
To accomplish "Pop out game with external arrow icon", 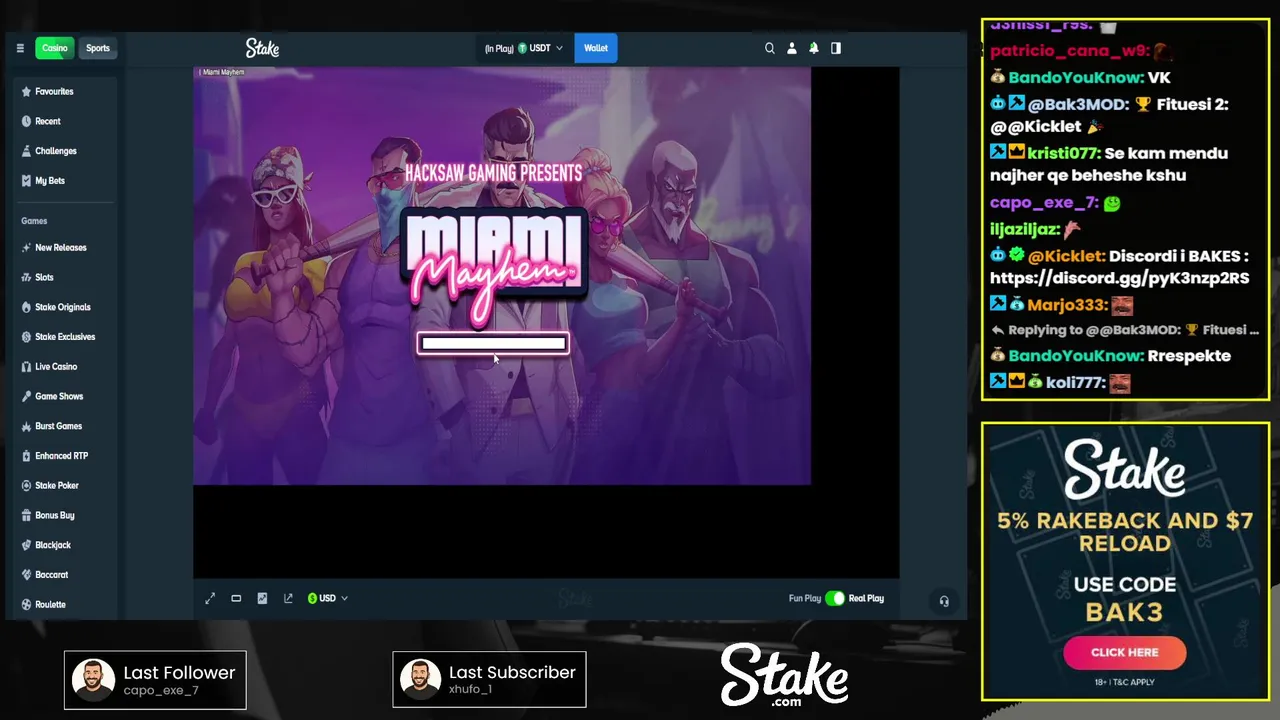I will pyautogui.click(x=288, y=598).
